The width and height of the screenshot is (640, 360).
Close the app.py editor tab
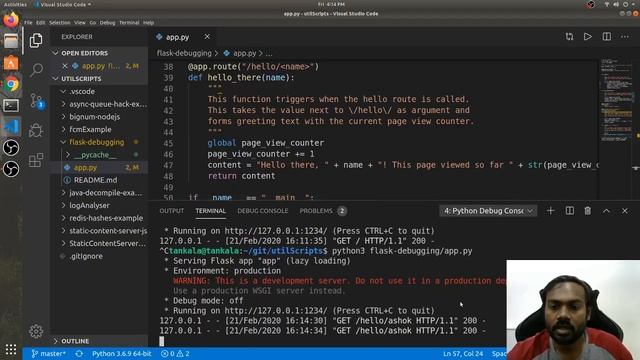(x=207, y=37)
